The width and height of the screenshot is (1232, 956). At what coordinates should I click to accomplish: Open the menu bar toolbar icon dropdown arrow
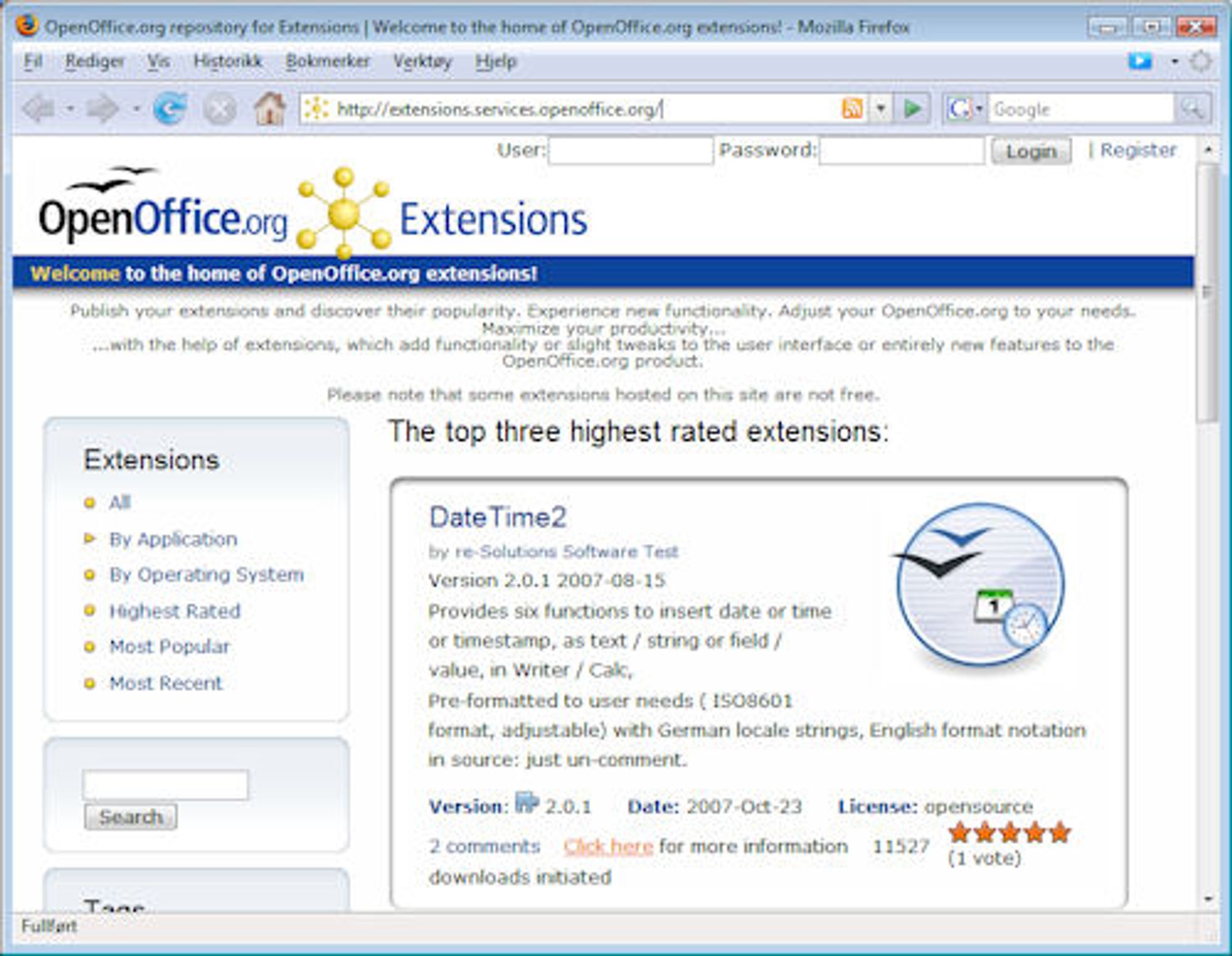[x=1175, y=61]
